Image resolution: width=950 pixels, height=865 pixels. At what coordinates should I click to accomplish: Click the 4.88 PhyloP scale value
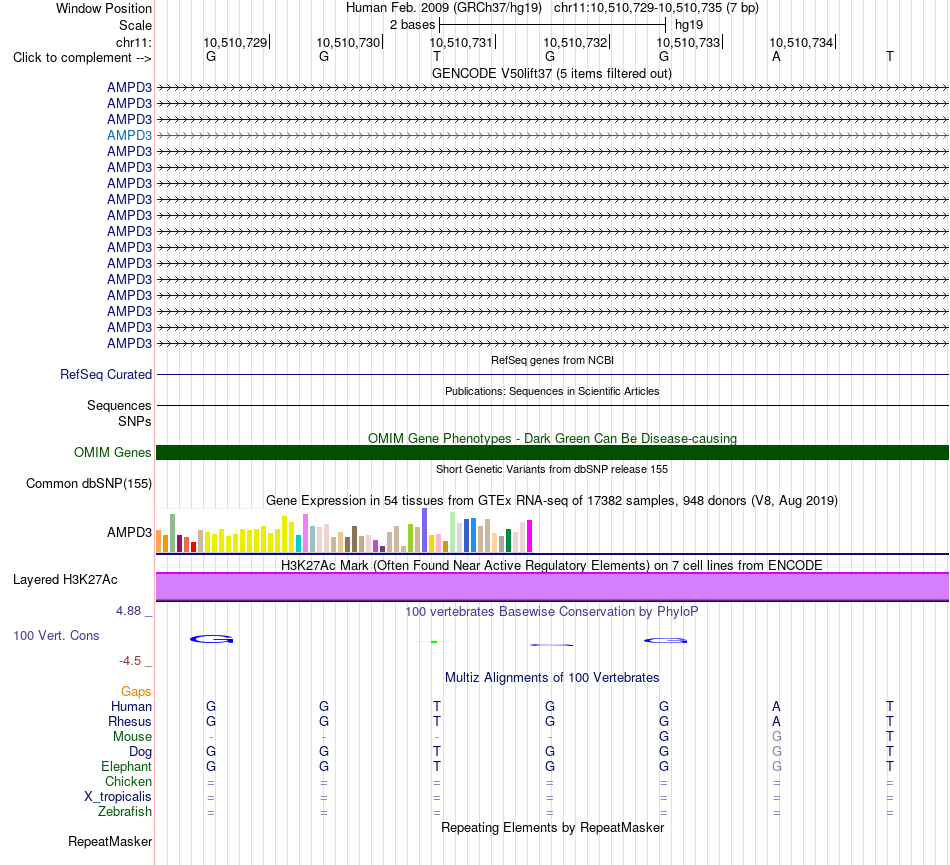[x=128, y=611]
